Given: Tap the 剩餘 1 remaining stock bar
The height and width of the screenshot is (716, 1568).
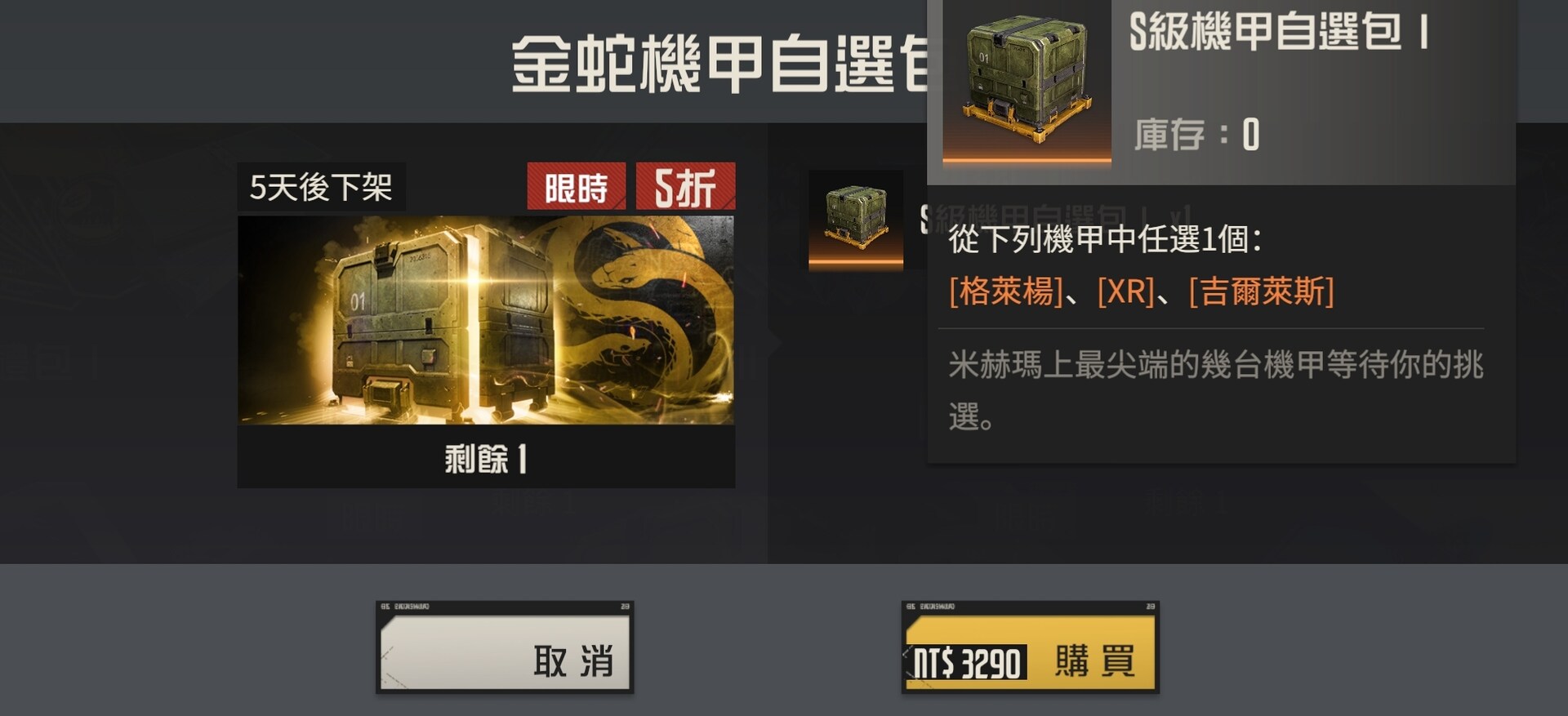Looking at the screenshot, I should (486, 458).
